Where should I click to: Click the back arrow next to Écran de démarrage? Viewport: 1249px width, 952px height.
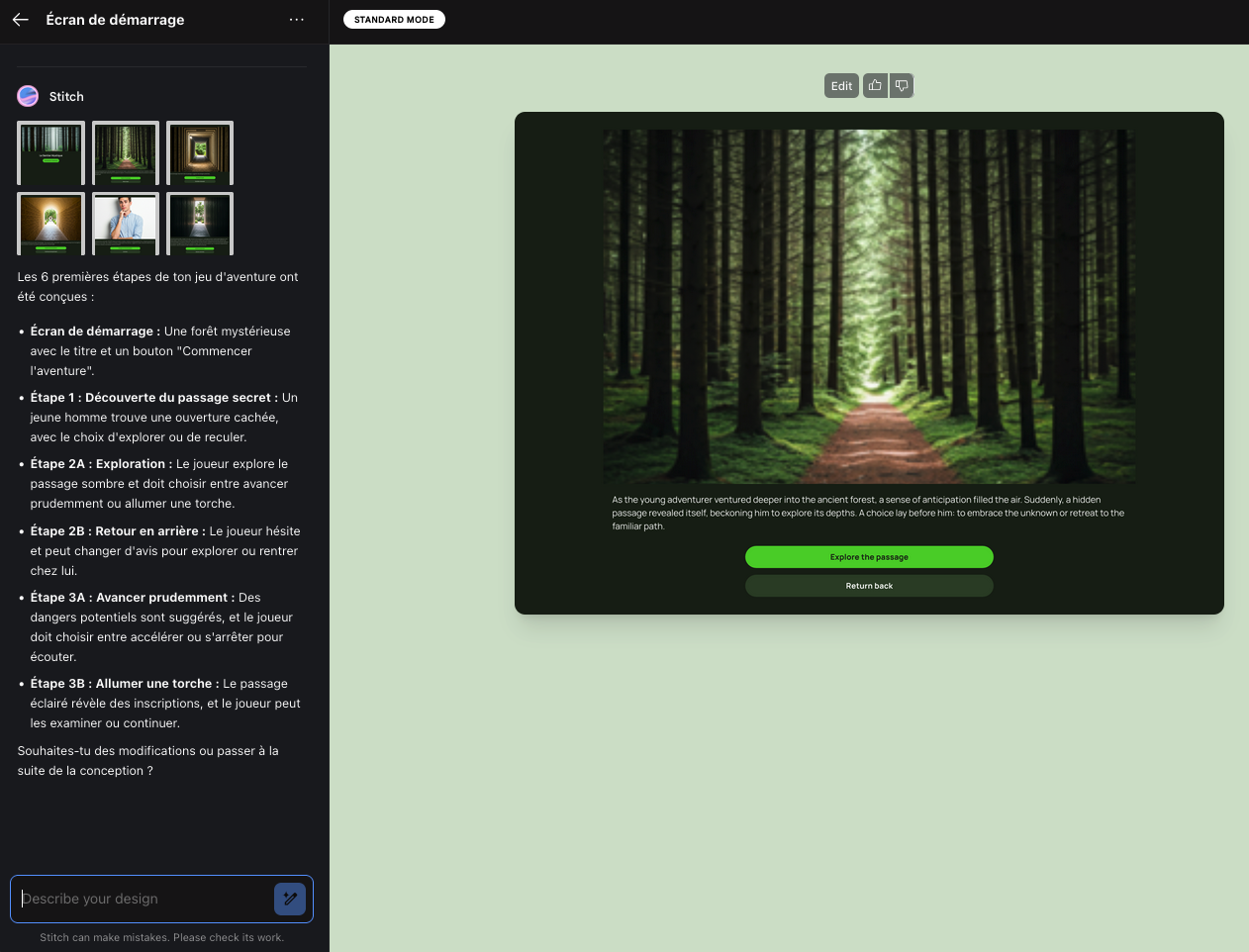(21, 20)
